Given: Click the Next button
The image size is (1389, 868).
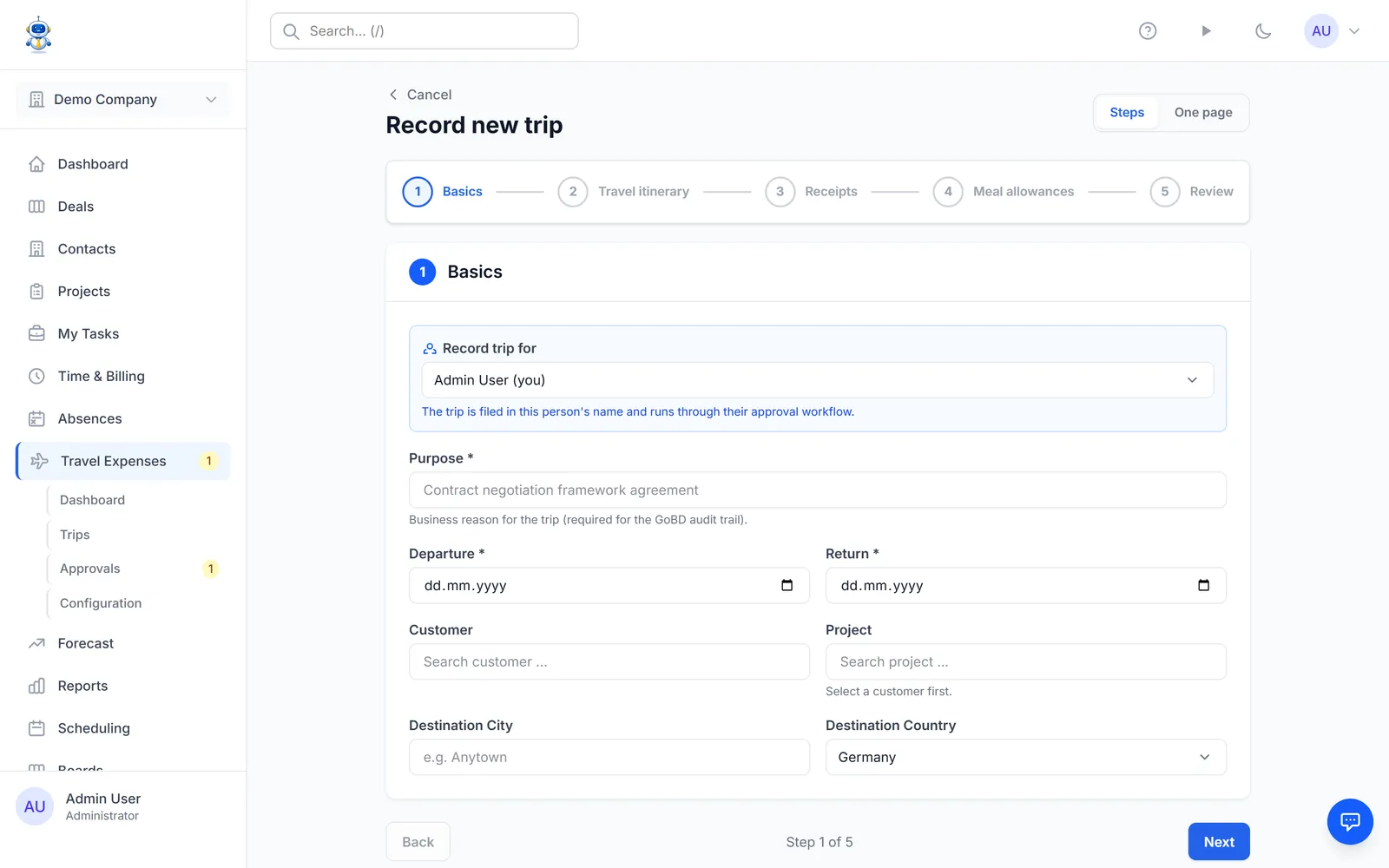Looking at the screenshot, I should coord(1219,842).
